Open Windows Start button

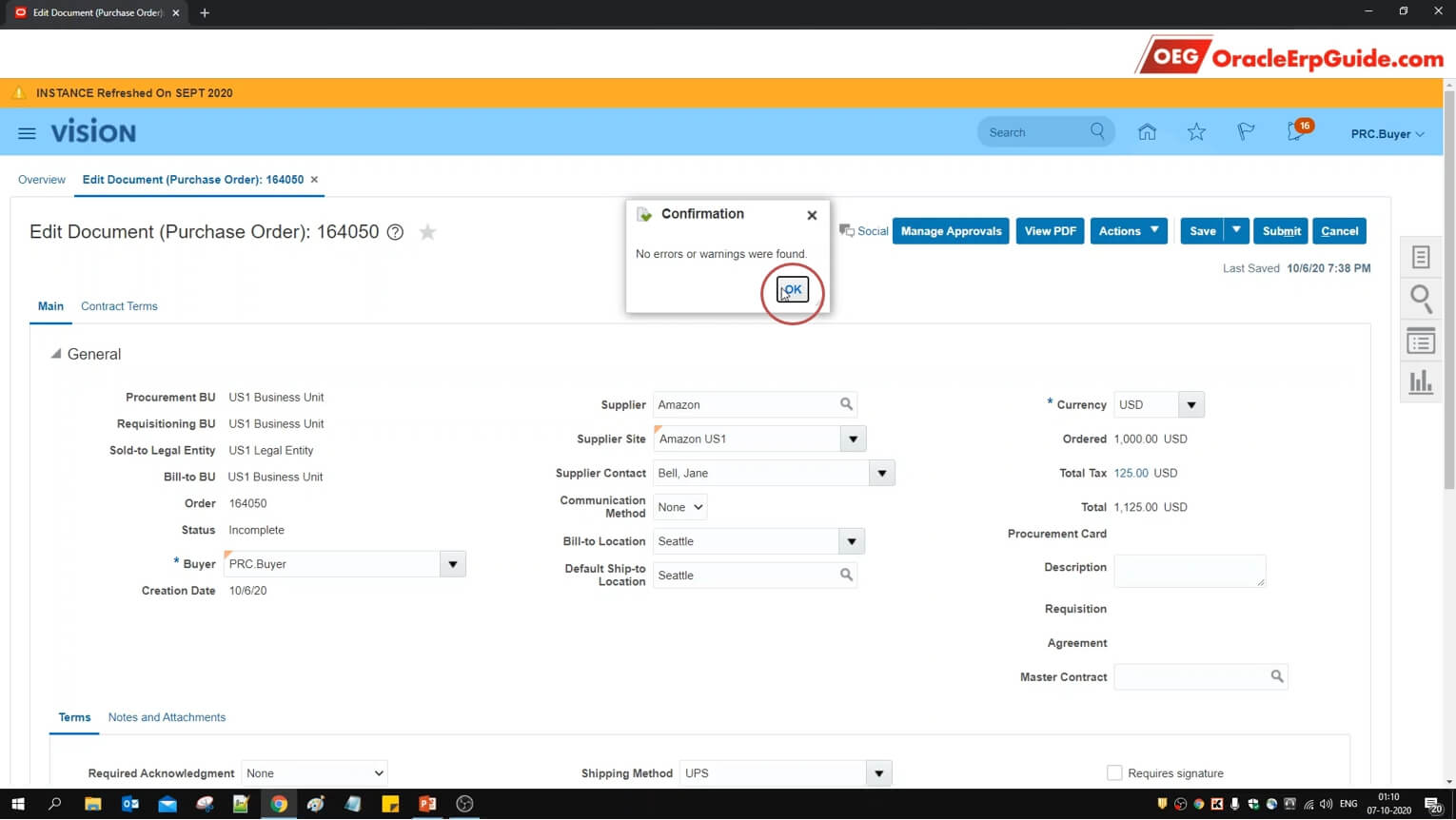(x=17, y=804)
